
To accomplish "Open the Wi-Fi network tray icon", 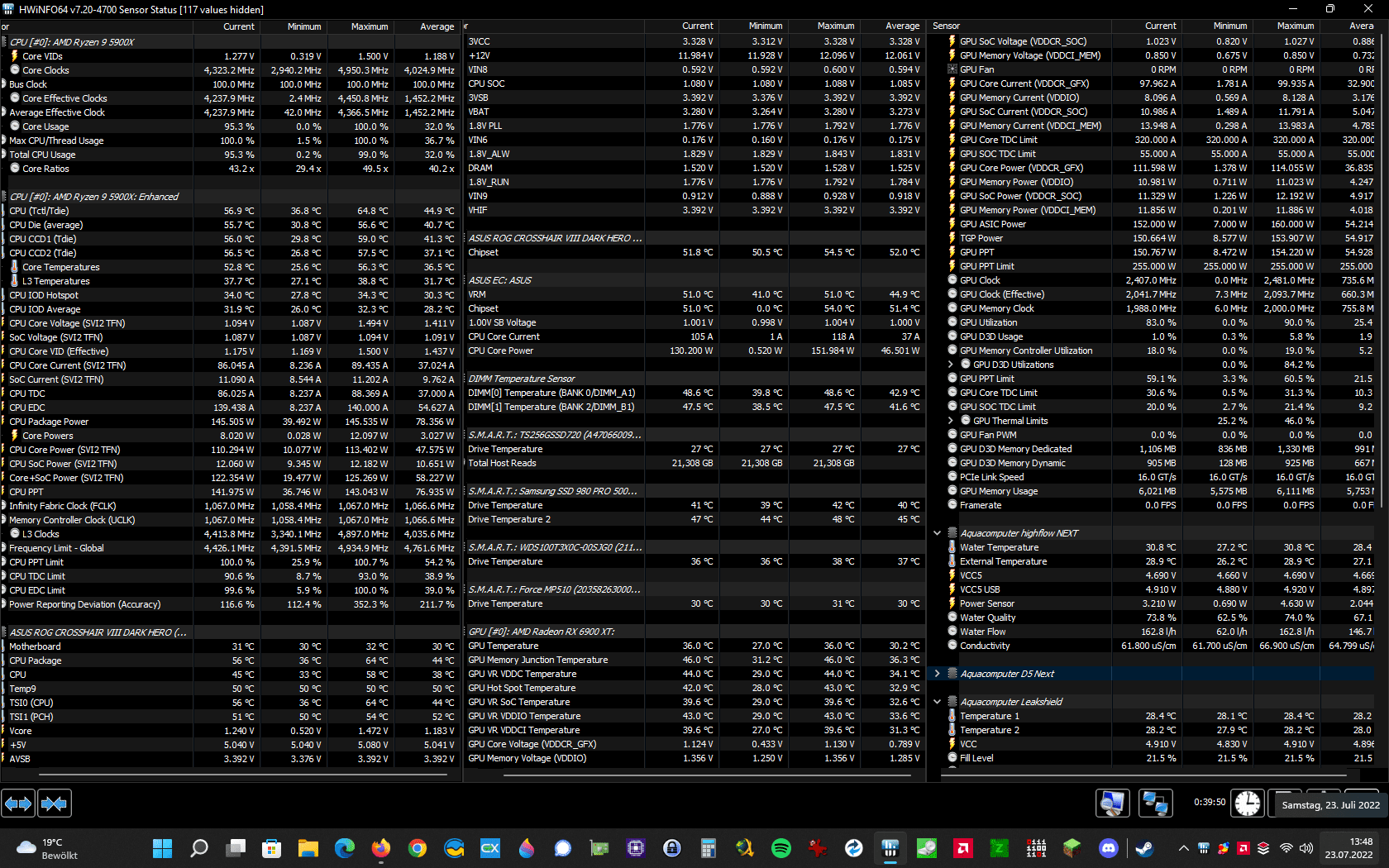I will coord(1286,848).
